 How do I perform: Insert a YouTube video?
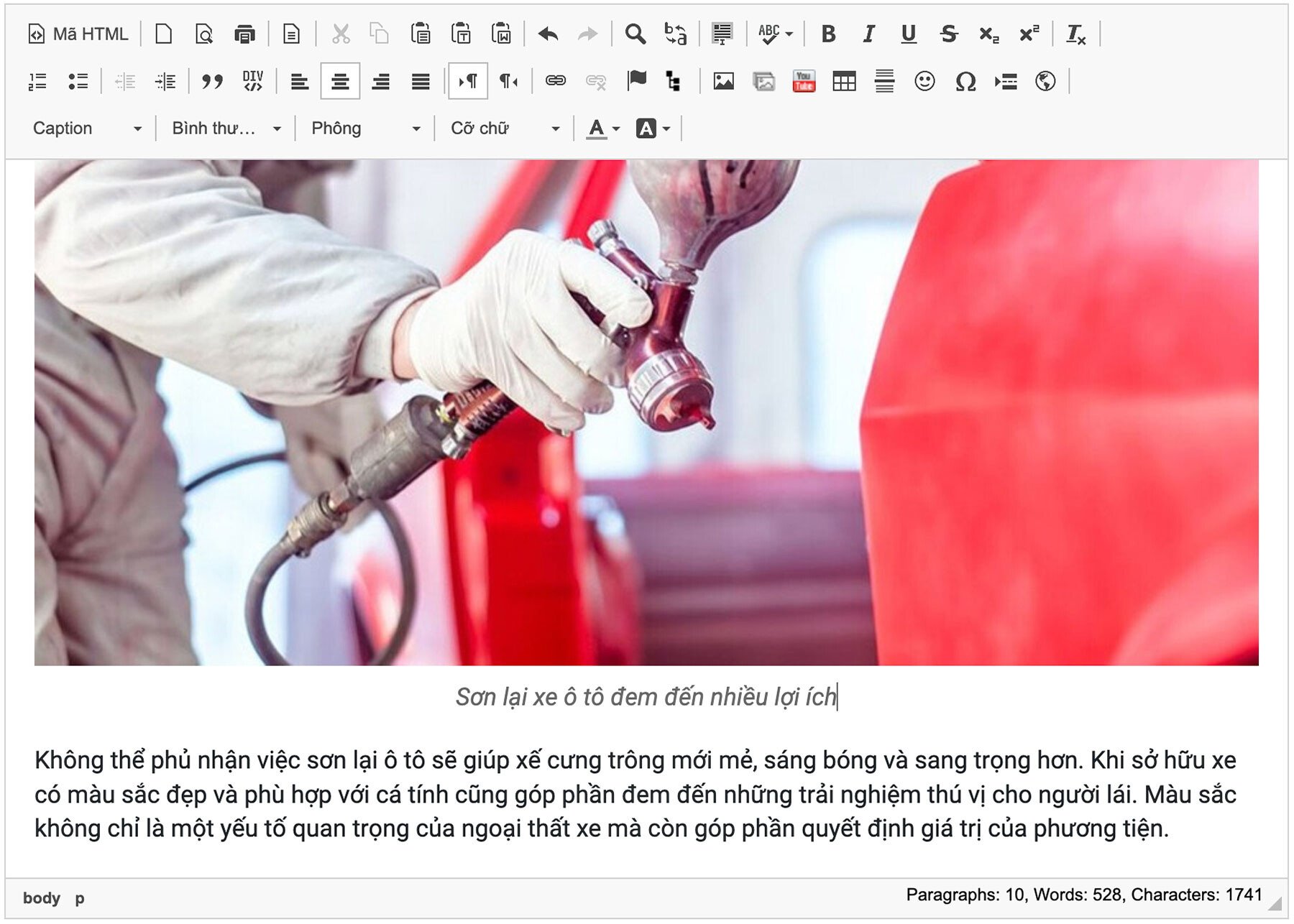(x=804, y=82)
